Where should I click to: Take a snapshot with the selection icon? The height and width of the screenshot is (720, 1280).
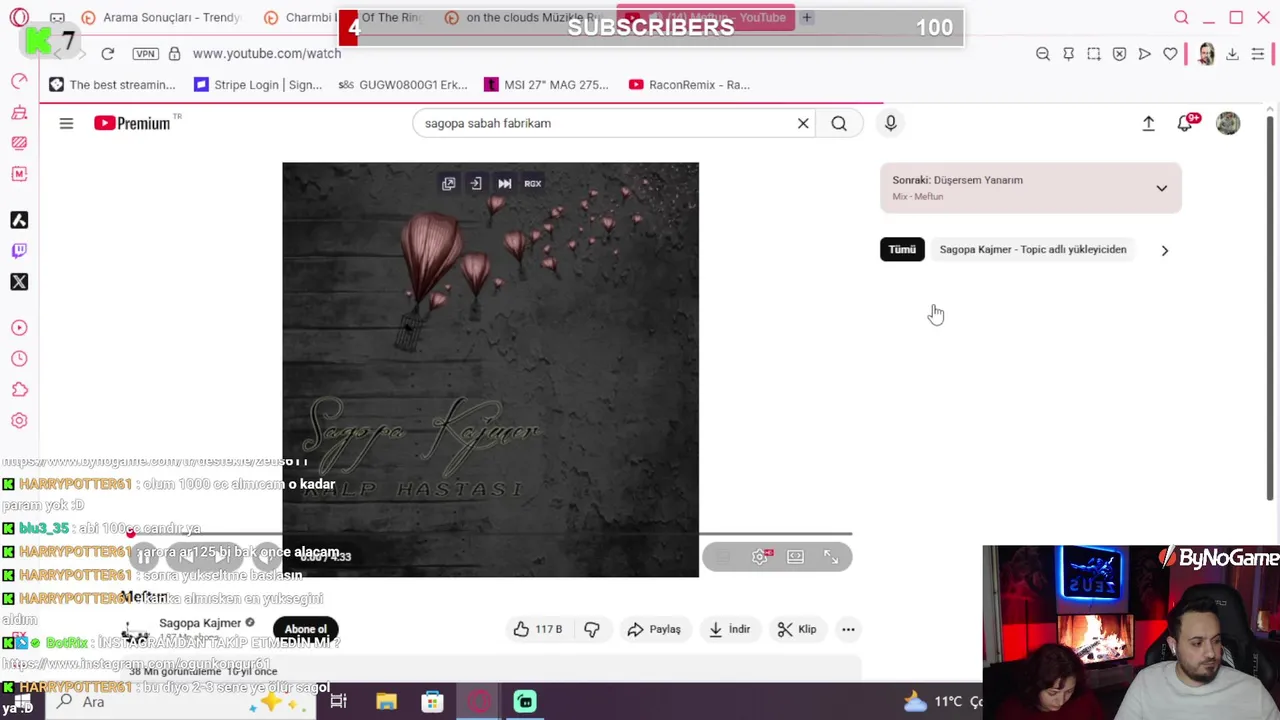1094,54
